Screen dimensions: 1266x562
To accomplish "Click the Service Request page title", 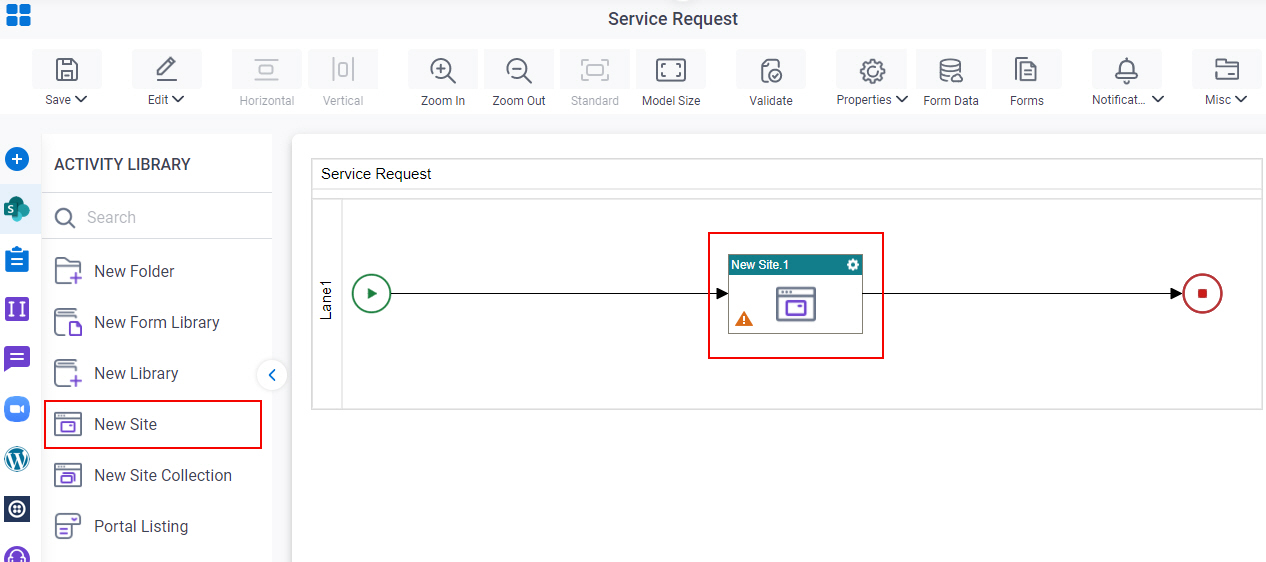I will click(x=673, y=19).
